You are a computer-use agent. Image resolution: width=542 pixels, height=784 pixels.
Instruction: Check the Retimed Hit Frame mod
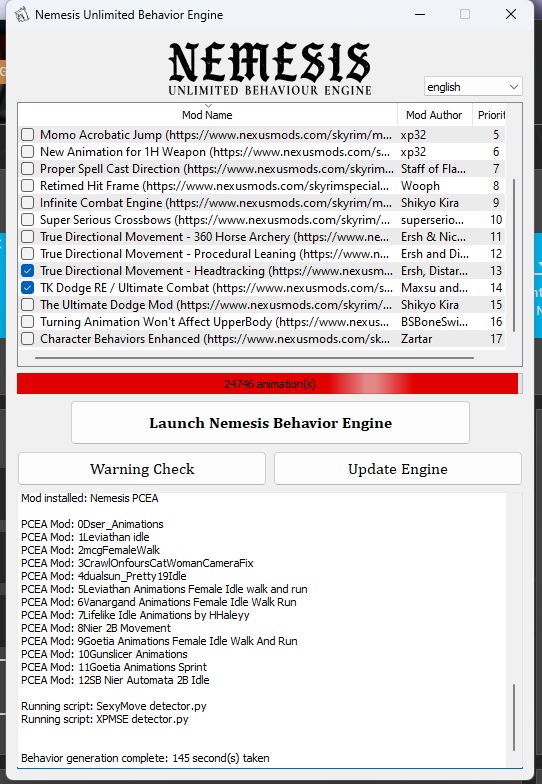(28, 186)
